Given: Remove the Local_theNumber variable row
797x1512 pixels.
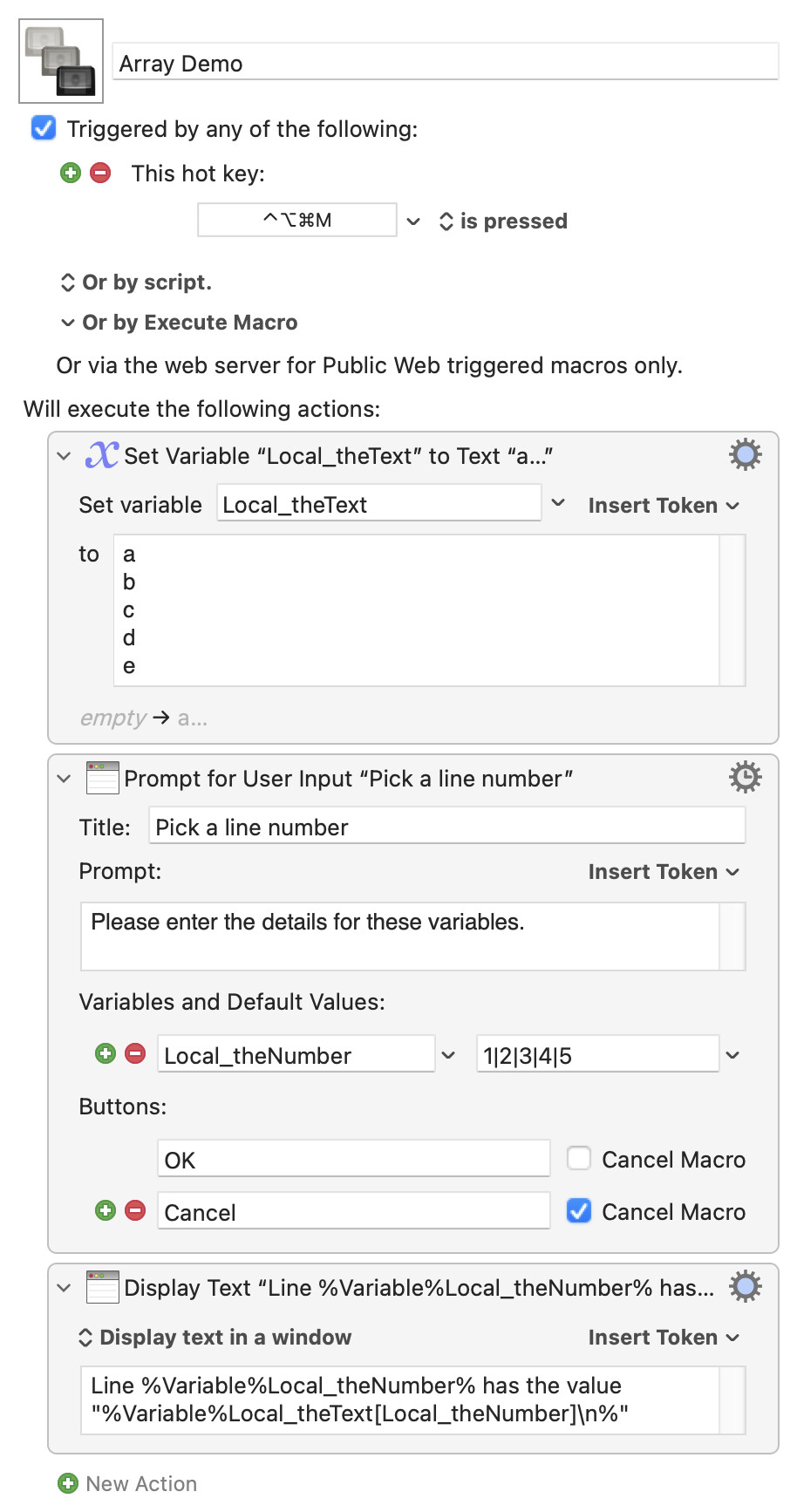Looking at the screenshot, I should click(x=135, y=1053).
